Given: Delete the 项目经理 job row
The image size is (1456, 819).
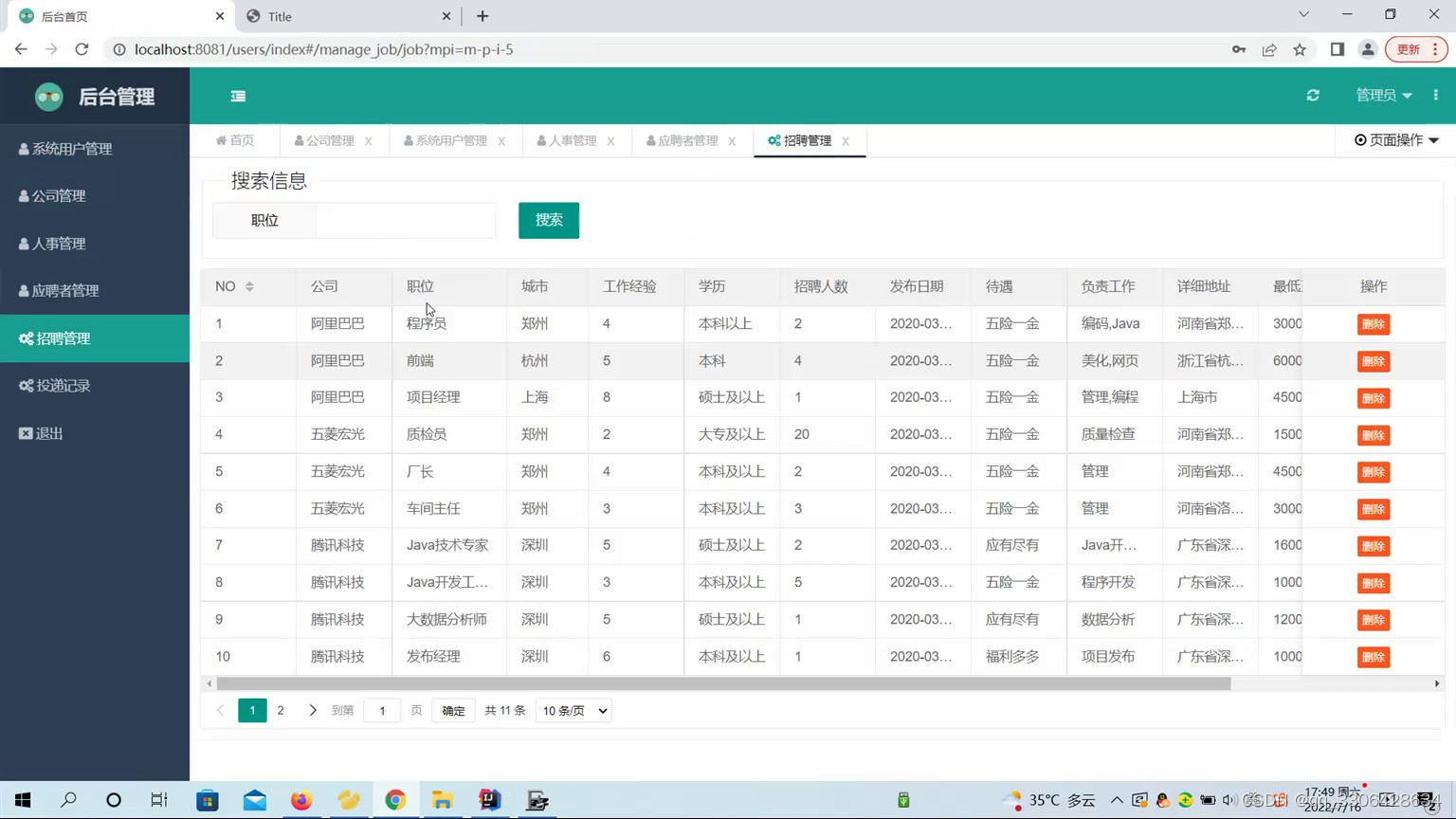Looking at the screenshot, I should click(1373, 398).
